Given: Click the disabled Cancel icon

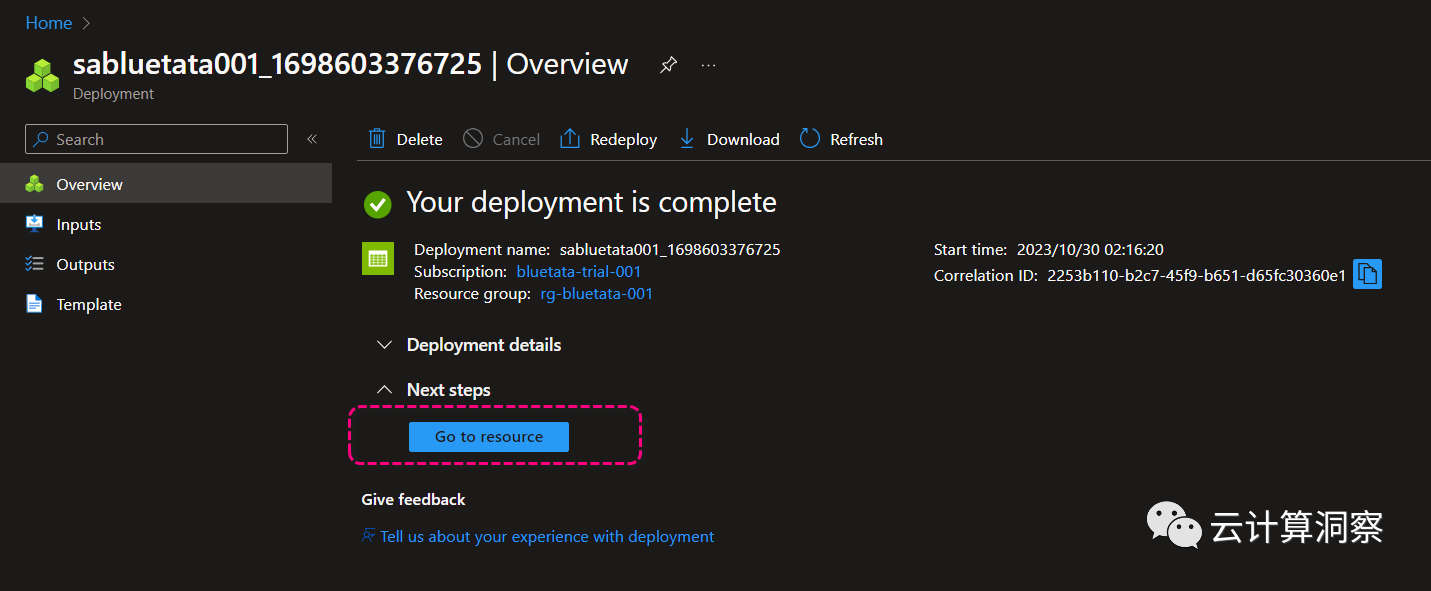Looking at the screenshot, I should coord(473,139).
